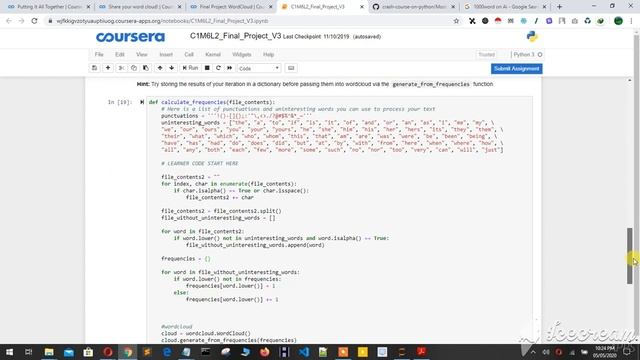Image resolution: width=640 pixels, height=360 pixels.
Task: Click inside the calculate_frequencies code cell
Action: pyautogui.click(x=339, y=220)
